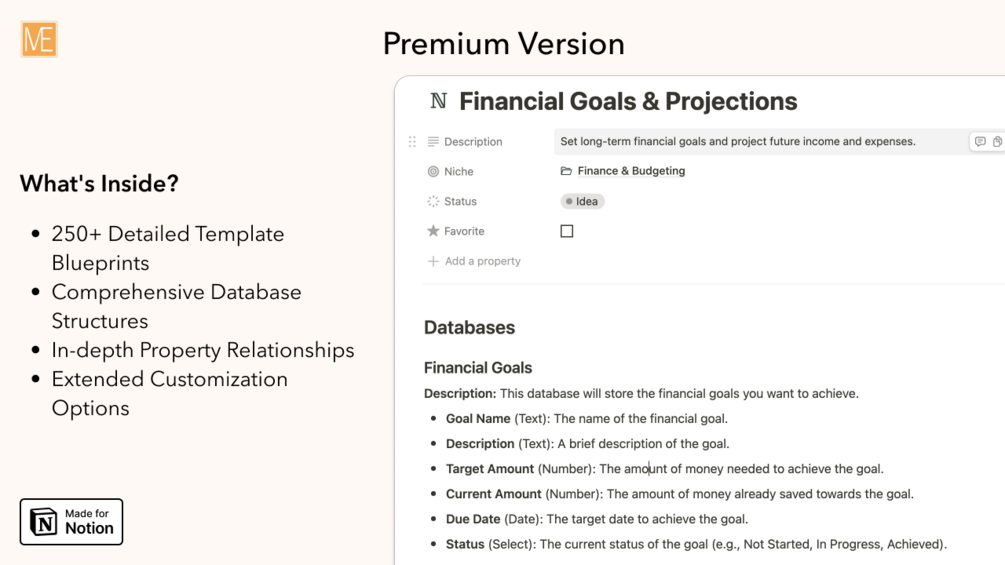Click the ME logo

point(39,40)
